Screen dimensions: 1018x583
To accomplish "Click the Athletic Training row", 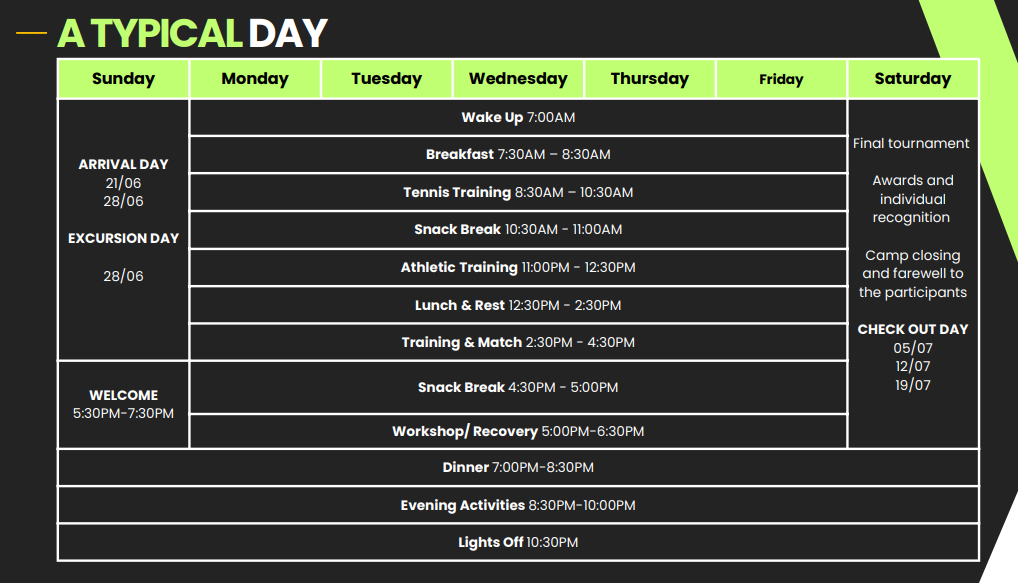I will point(518,267).
